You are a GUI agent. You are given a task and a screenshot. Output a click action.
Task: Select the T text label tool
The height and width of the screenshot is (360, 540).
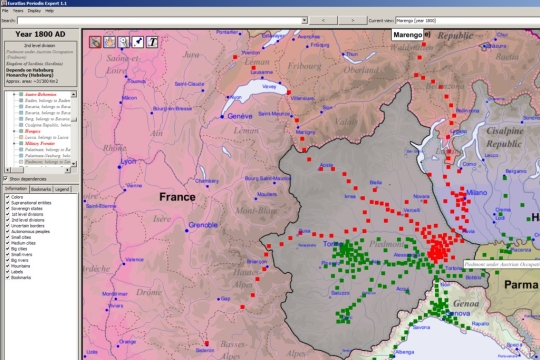152,42
